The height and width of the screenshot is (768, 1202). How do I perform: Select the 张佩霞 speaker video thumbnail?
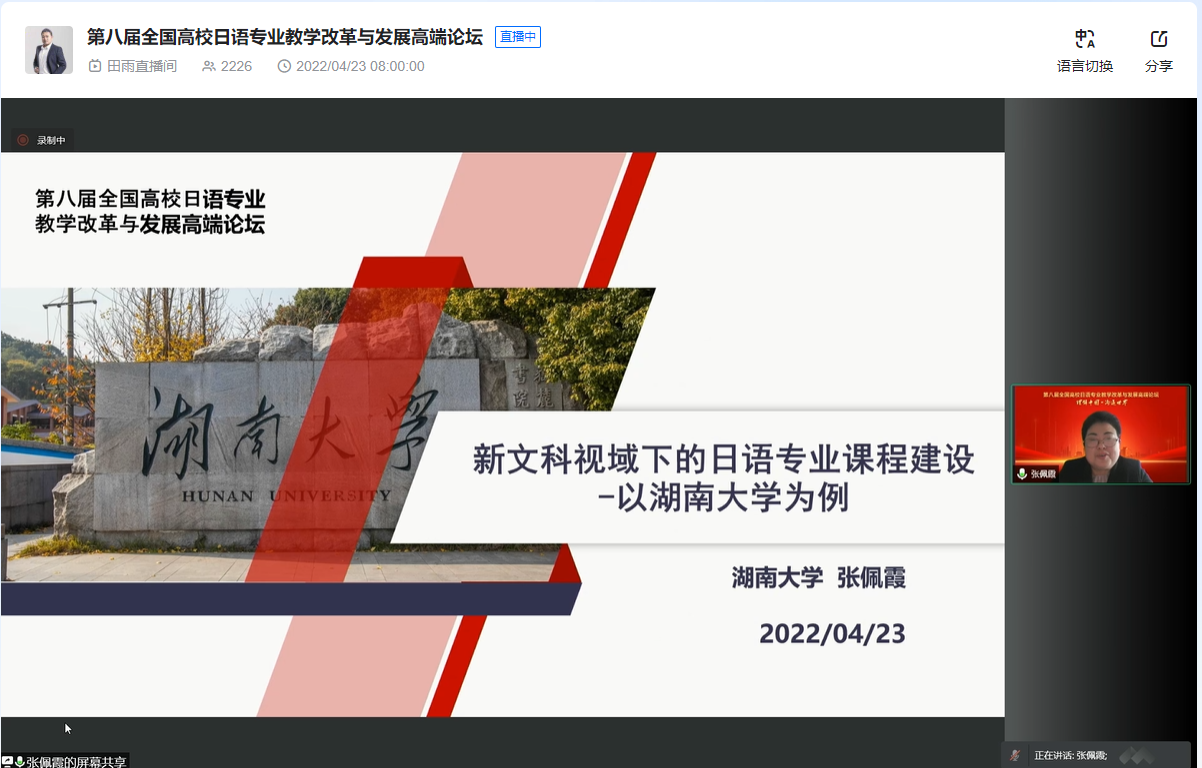(1100, 434)
